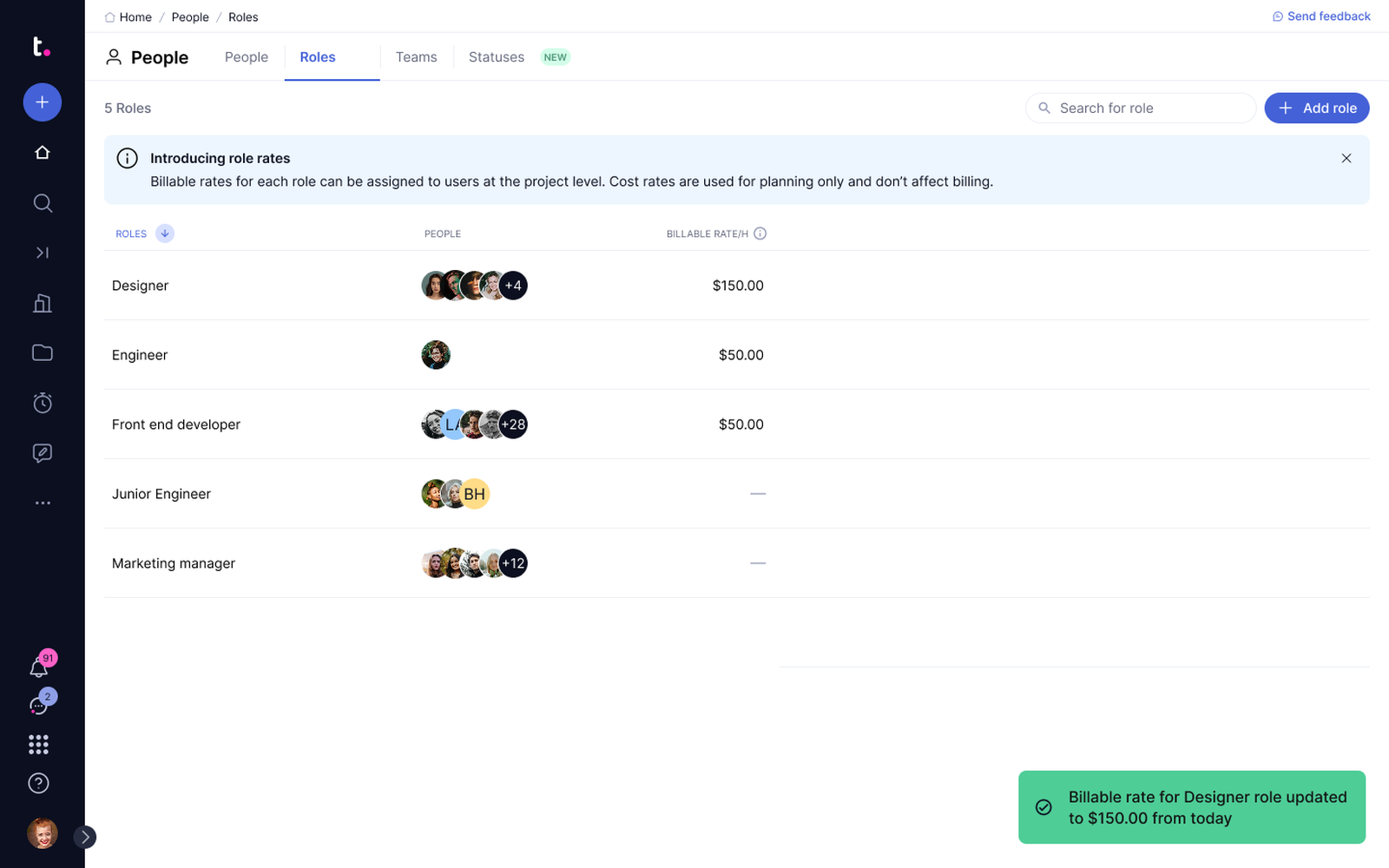Switch to the Statuses tab
The width and height of the screenshot is (1389, 868).
(497, 57)
